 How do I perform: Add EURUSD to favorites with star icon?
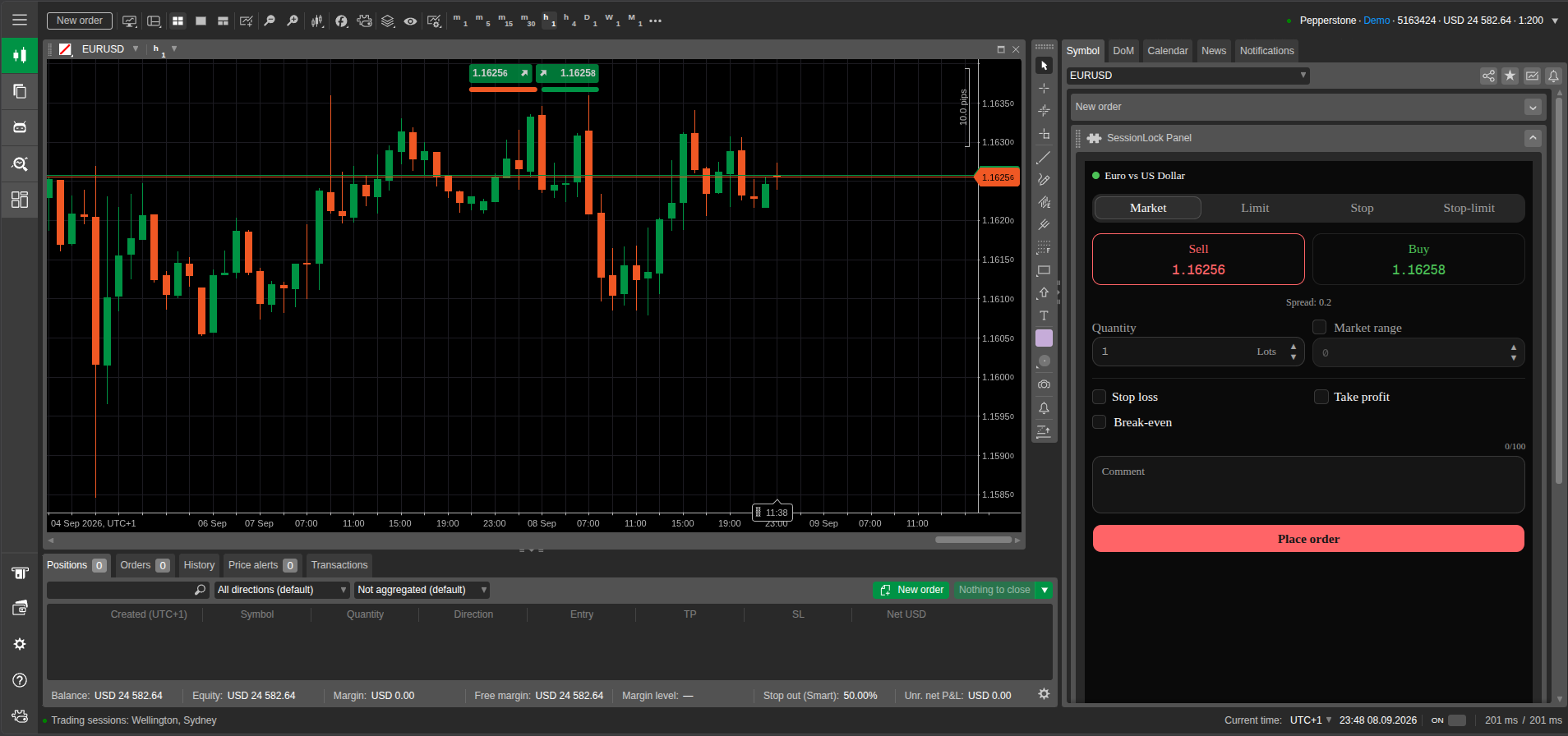1510,76
